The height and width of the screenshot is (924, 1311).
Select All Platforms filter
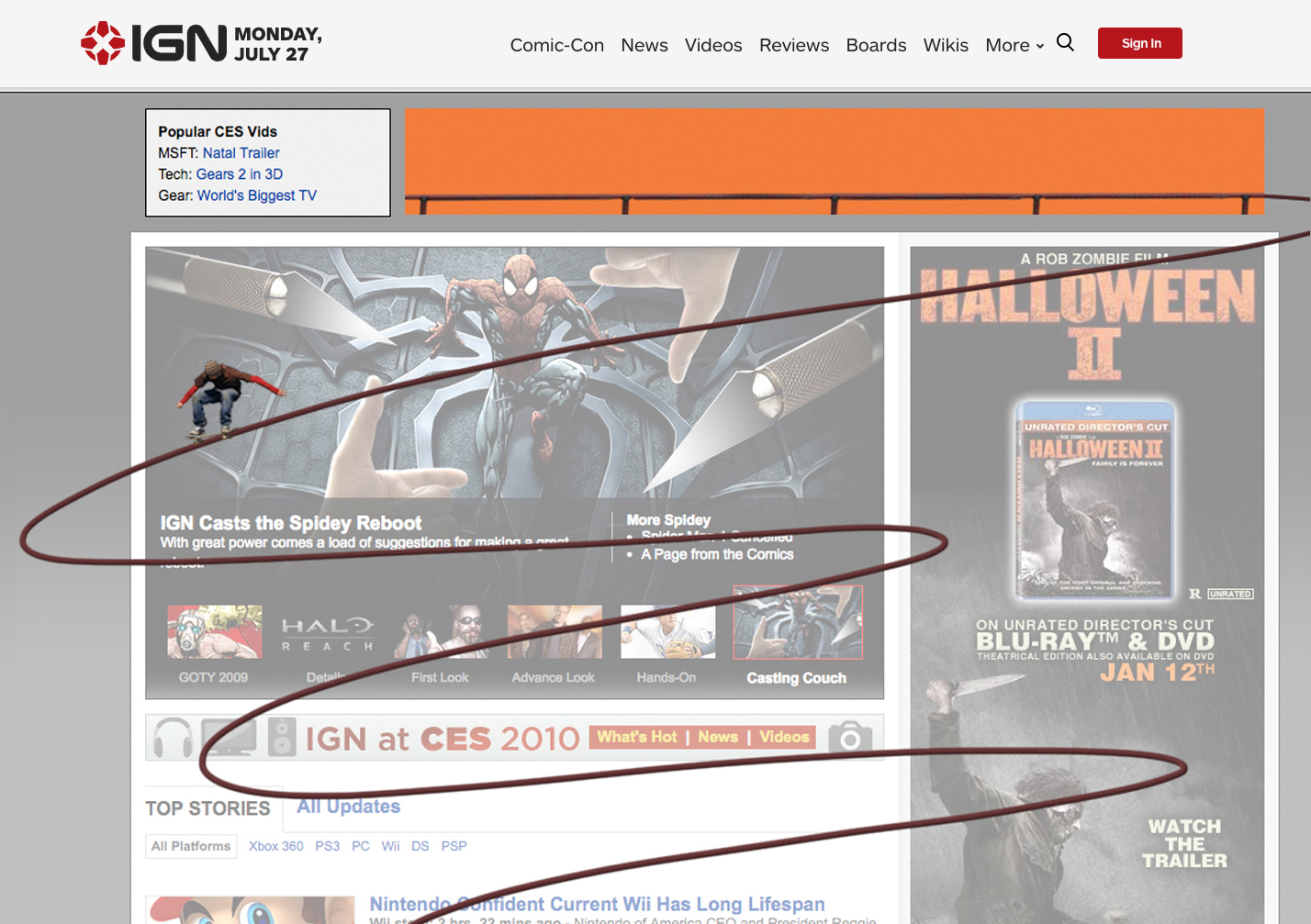click(191, 846)
